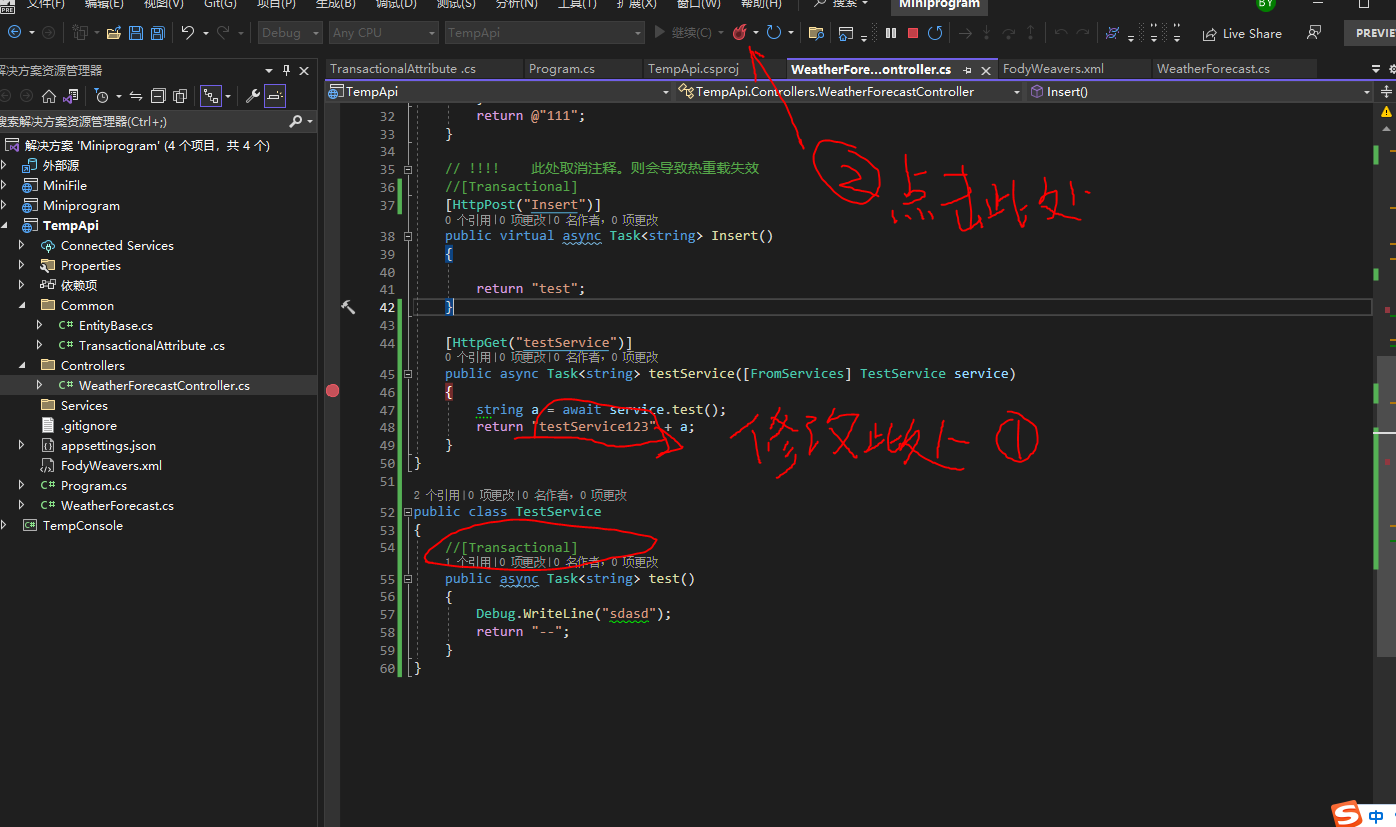Collapse All items in Solution Explorer
The image size is (1396, 827).
[x=159, y=95]
